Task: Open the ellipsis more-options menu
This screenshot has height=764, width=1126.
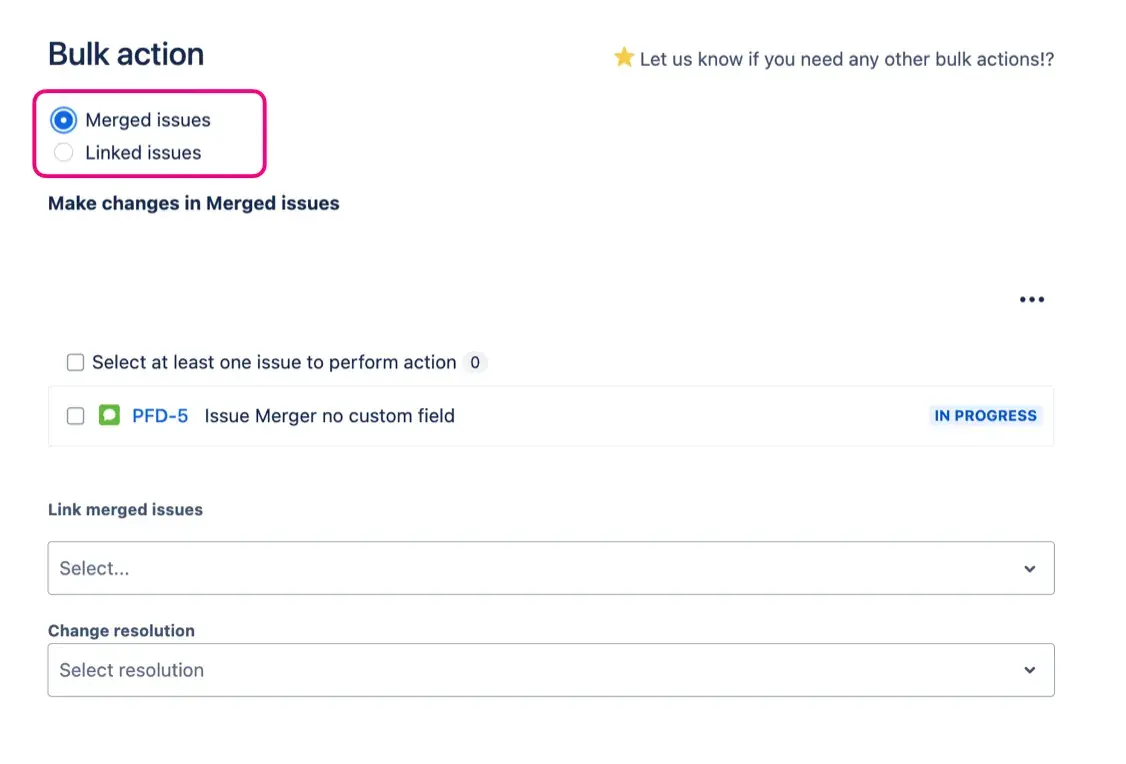Action: coord(1031,298)
